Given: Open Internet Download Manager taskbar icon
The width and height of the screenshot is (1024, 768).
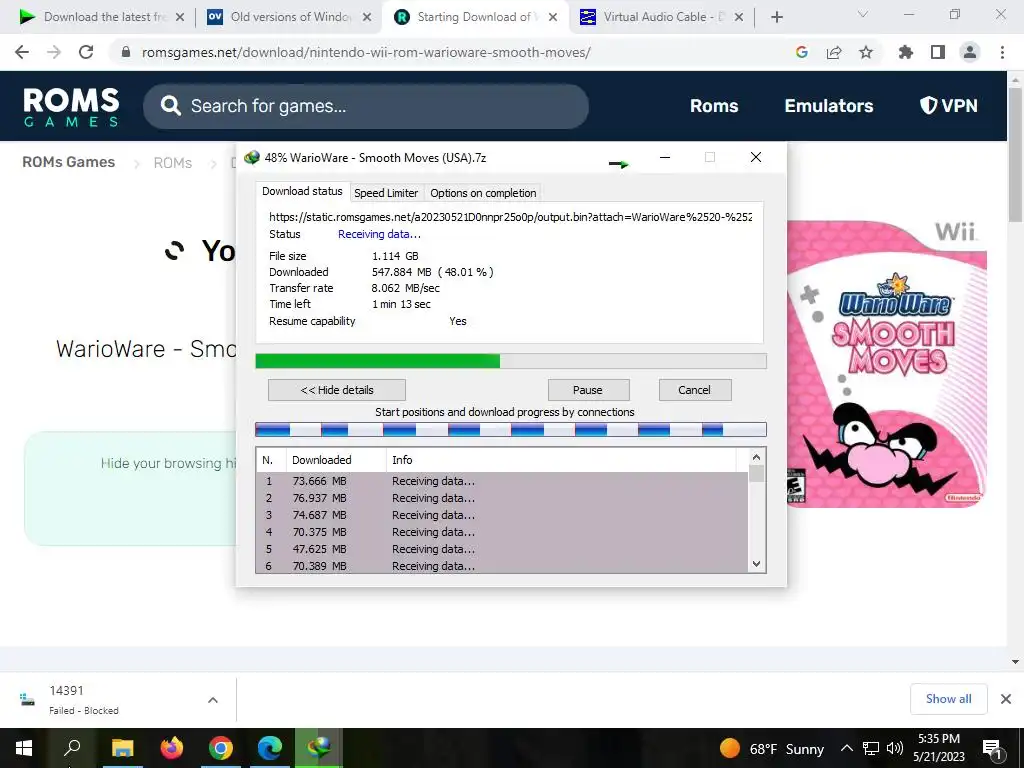Looking at the screenshot, I should click(319, 748).
